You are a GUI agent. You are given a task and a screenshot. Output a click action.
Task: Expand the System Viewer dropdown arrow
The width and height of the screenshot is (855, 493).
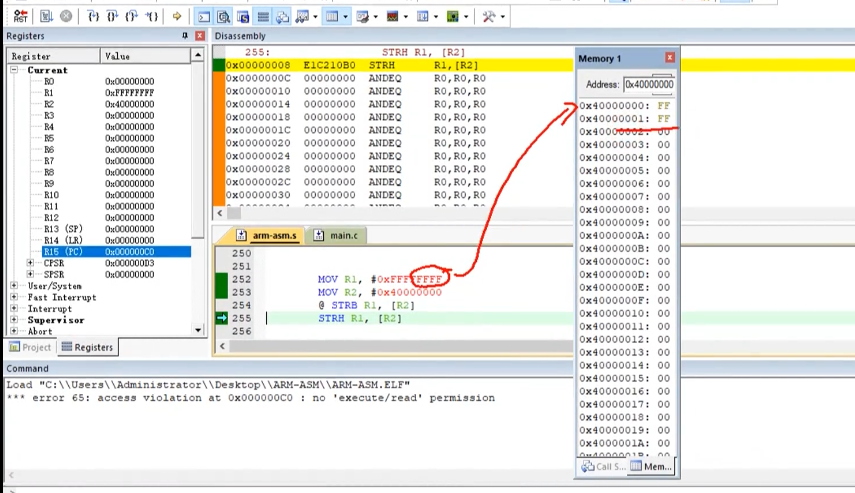pos(466,17)
